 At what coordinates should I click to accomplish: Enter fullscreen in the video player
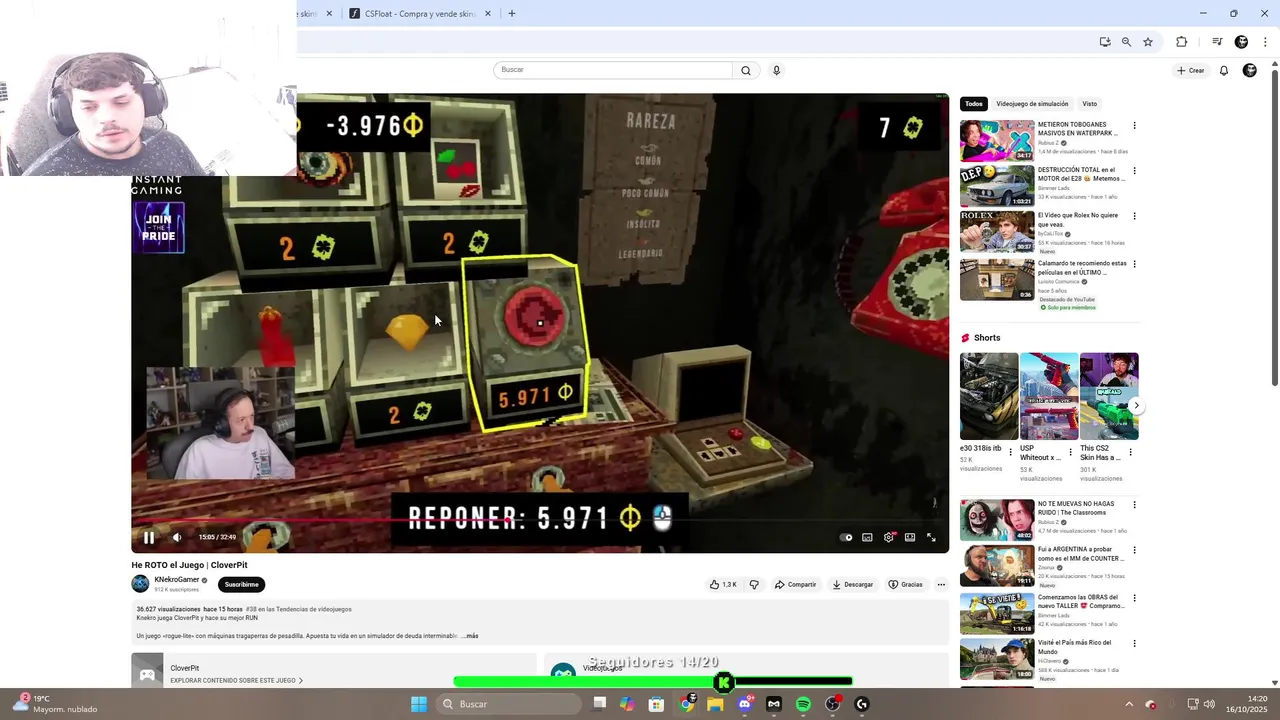pos(931,537)
